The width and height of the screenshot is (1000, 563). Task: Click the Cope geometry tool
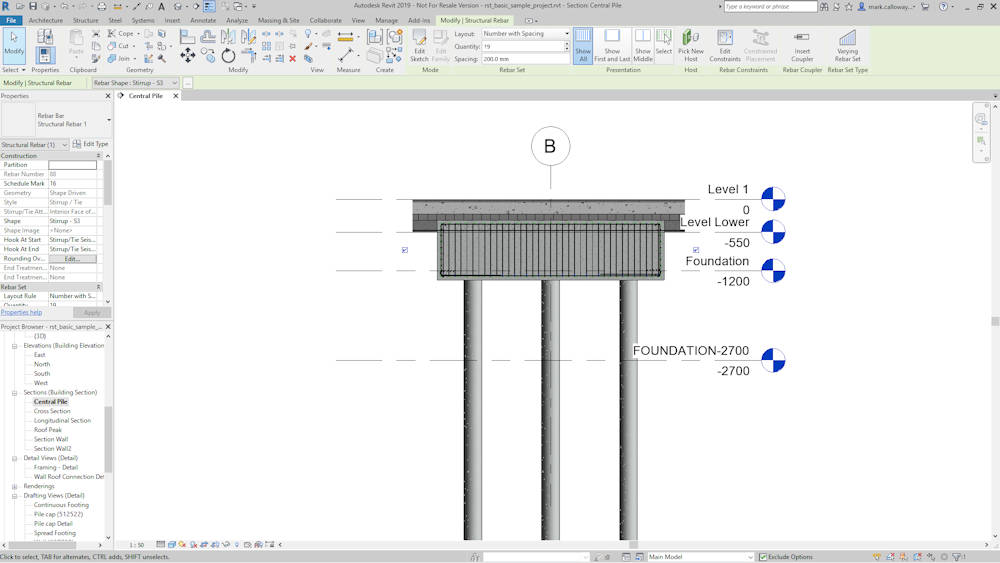coord(121,33)
